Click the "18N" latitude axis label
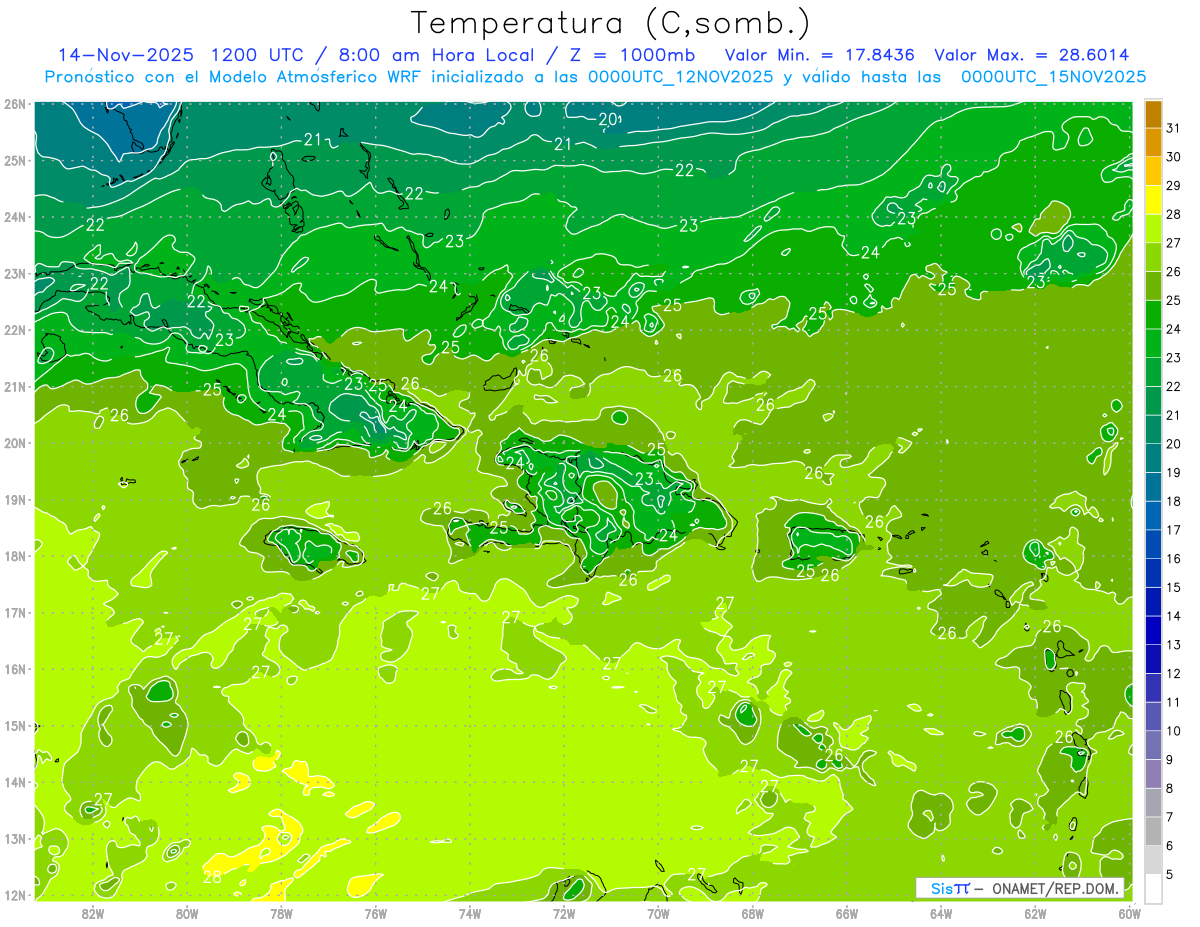1200x927 pixels. click(15, 556)
